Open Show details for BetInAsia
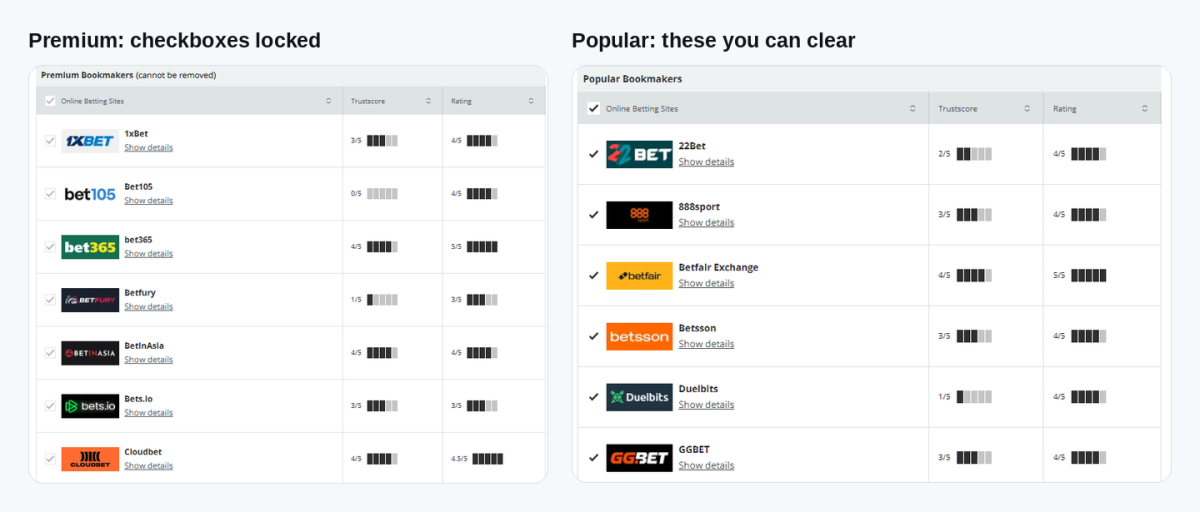The height and width of the screenshot is (512, 1200). (148, 360)
